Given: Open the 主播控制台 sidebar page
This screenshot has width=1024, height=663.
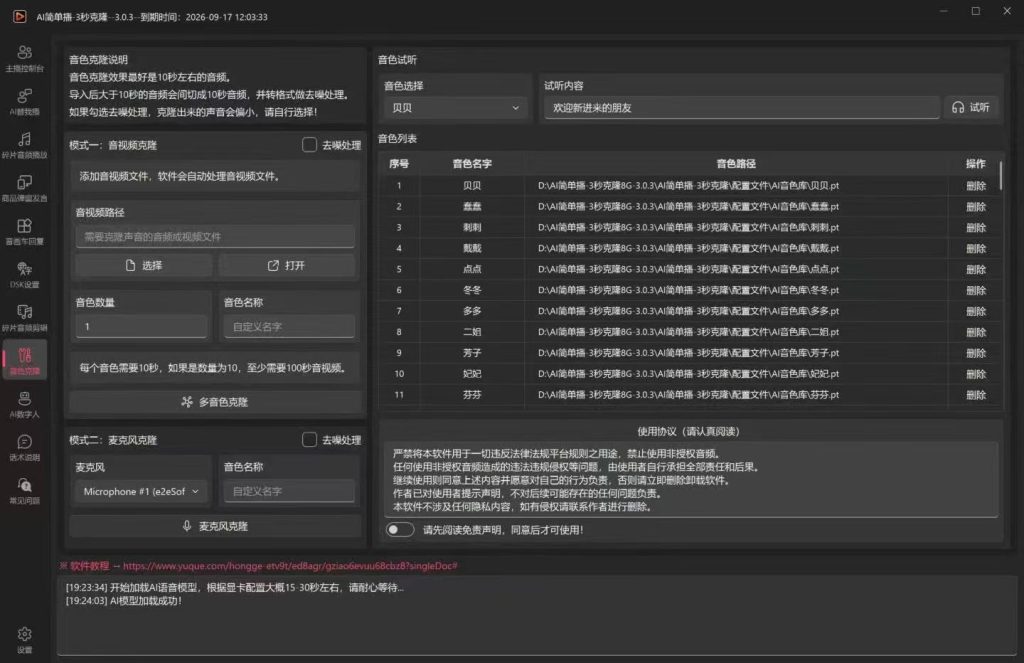Looking at the screenshot, I should (x=25, y=58).
